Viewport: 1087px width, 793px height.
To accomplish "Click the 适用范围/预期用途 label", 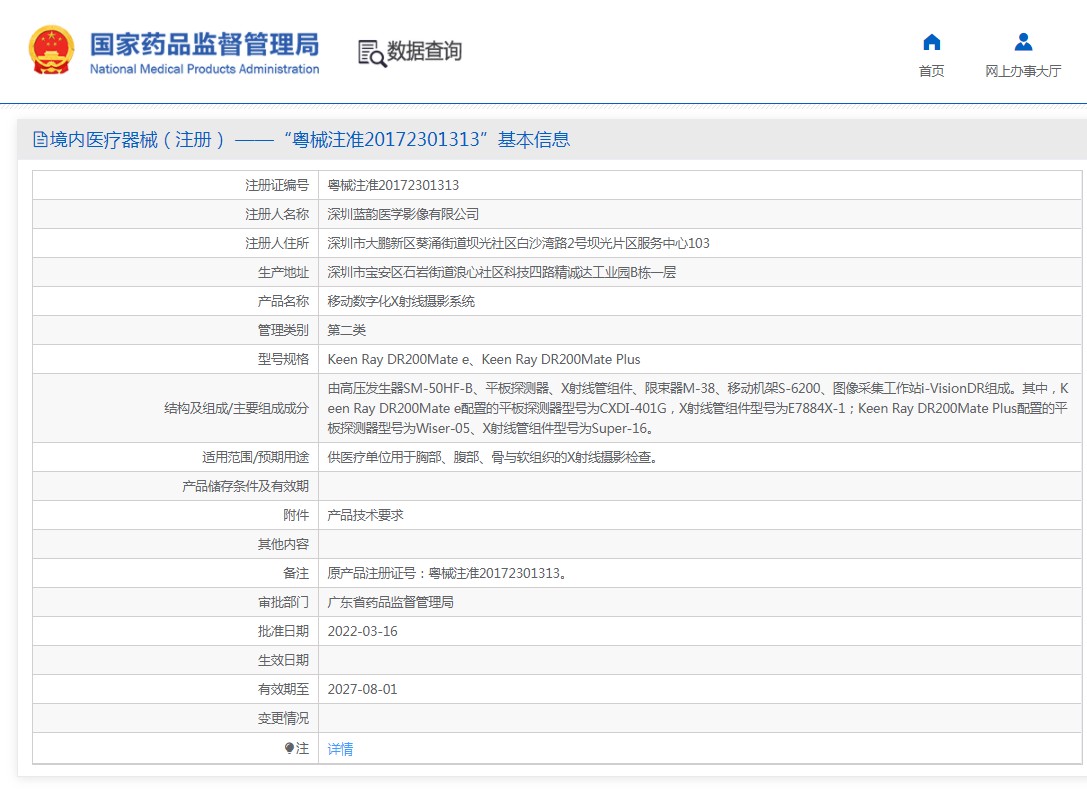I will coord(255,458).
